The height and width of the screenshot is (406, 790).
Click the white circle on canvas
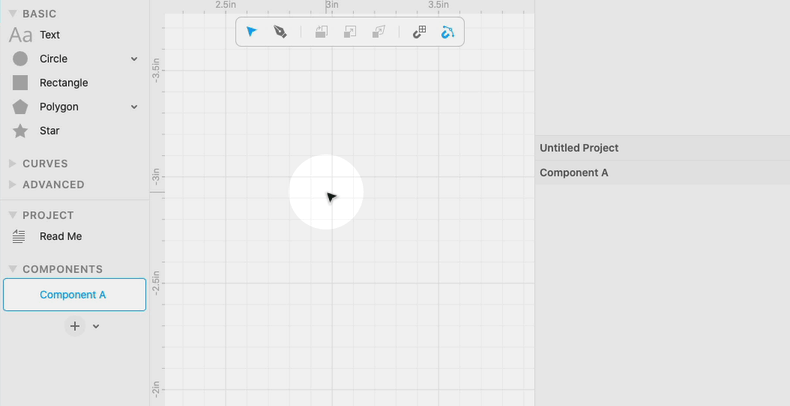326,192
